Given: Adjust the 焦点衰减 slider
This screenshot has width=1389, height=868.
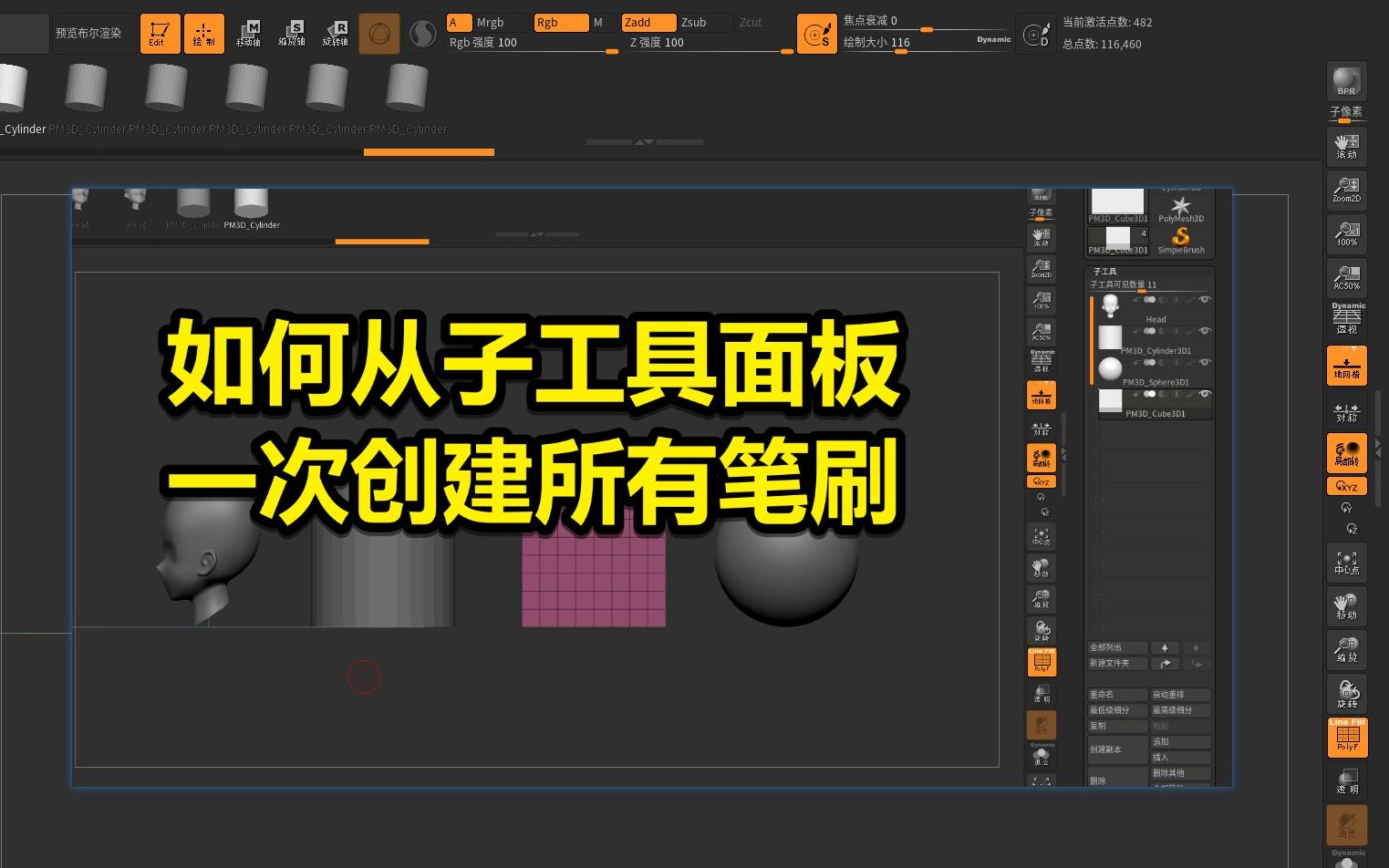Looking at the screenshot, I should (x=927, y=22).
